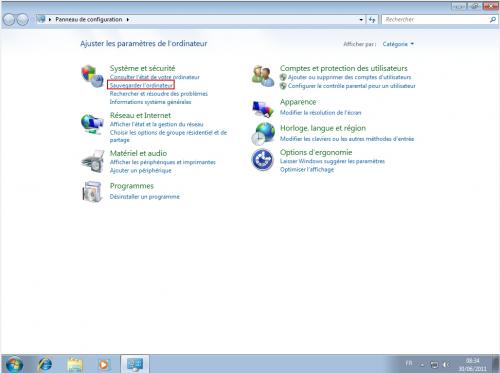The width and height of the screenshot is (500, 373).
Task: Click Ajouter un périphérique
Action: coord(141,170)
